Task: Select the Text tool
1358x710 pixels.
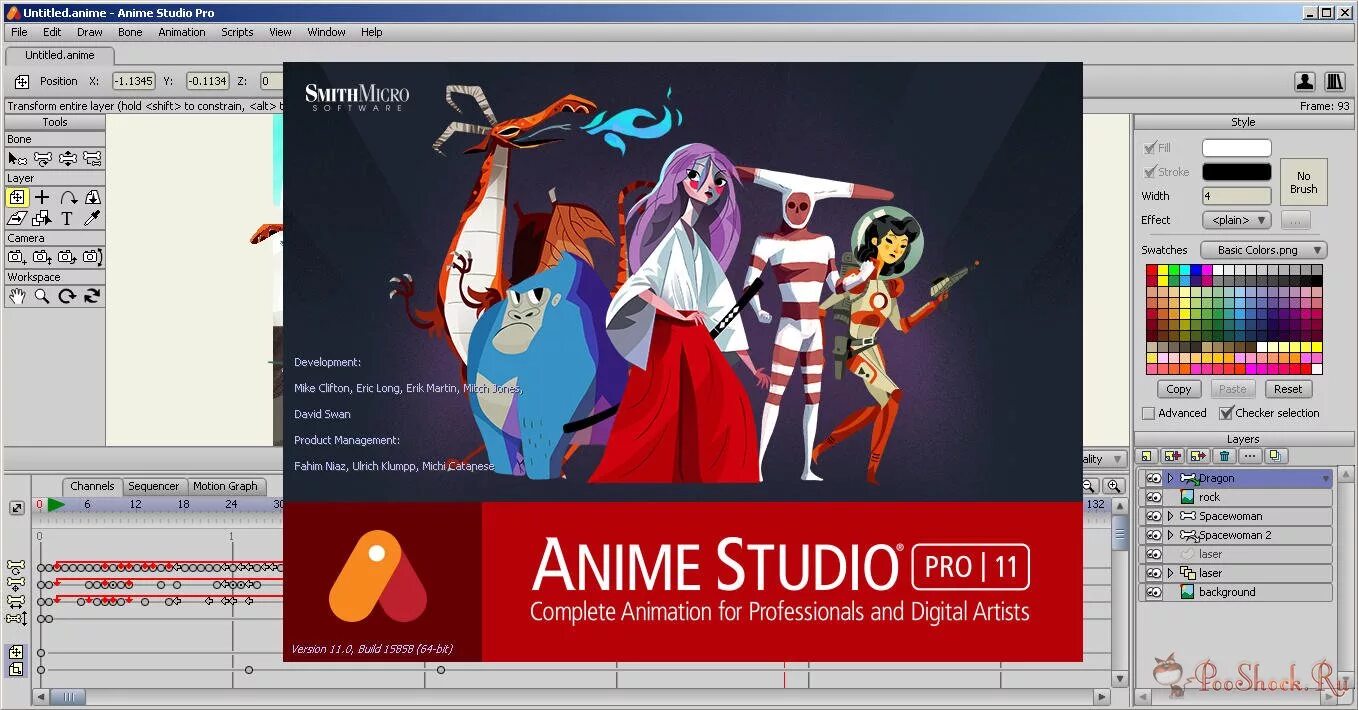Action: (x=67, y=218)
